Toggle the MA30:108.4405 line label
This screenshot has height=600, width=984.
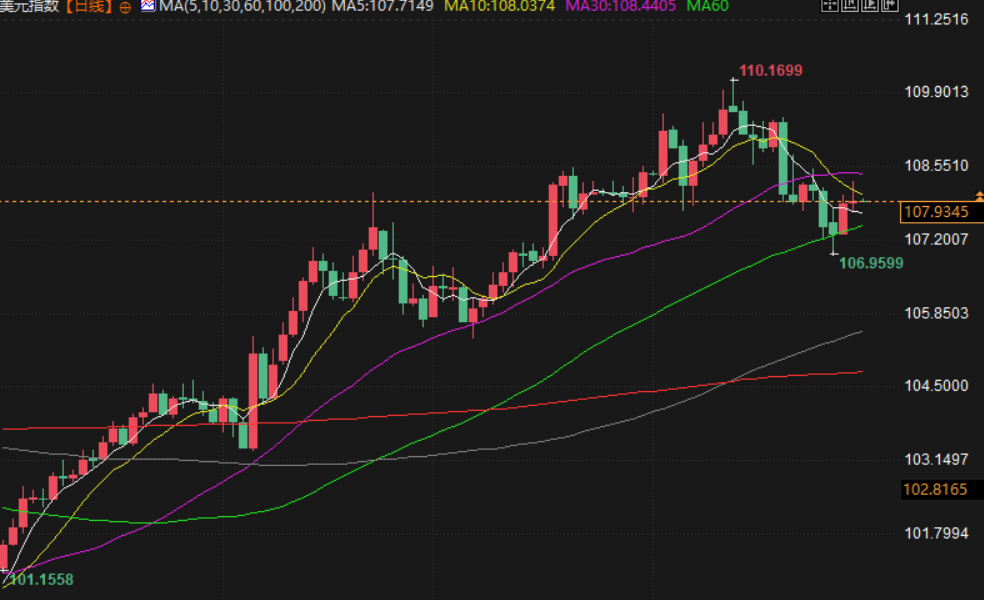pyautogui.click(x=621, y=6)
